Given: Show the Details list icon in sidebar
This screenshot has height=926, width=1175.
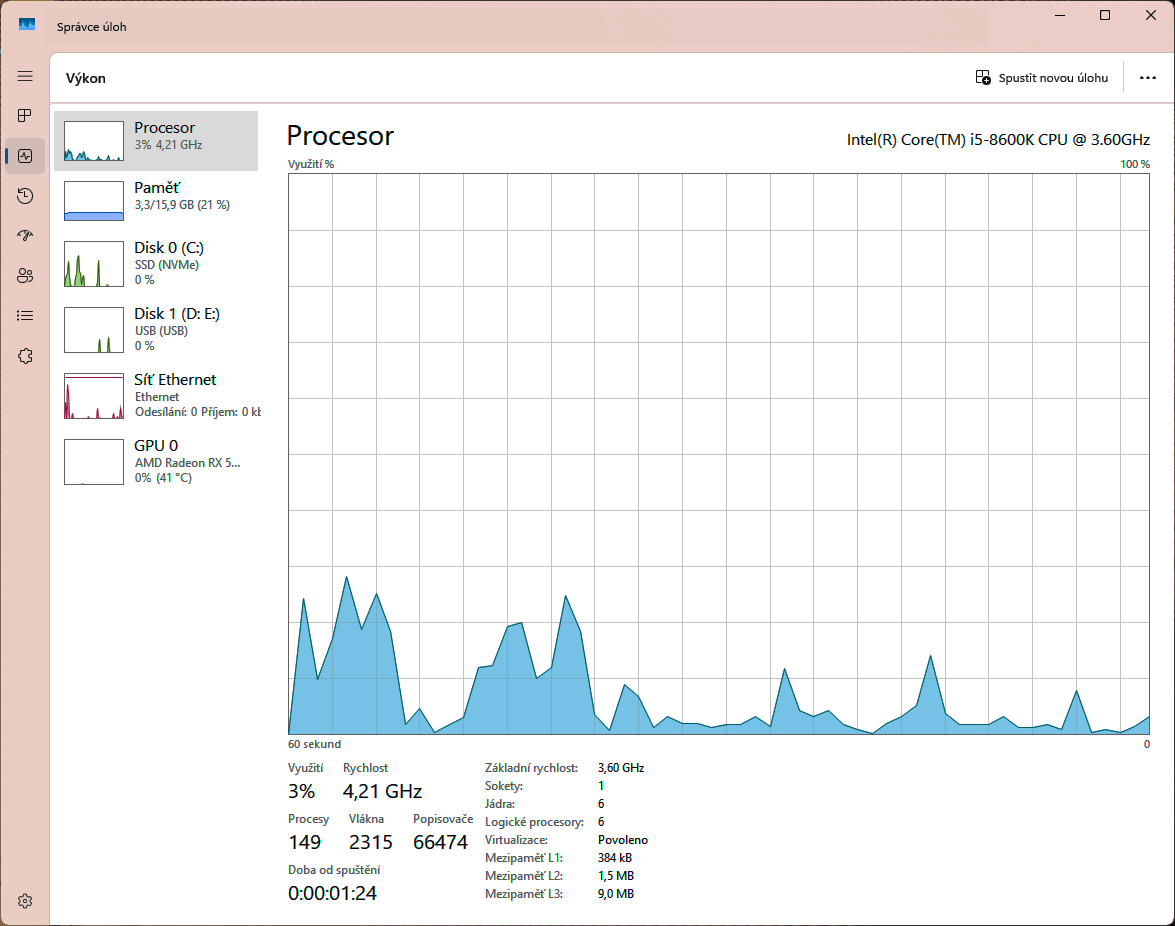Looking at the screenshot, I should tap(25, 316).
